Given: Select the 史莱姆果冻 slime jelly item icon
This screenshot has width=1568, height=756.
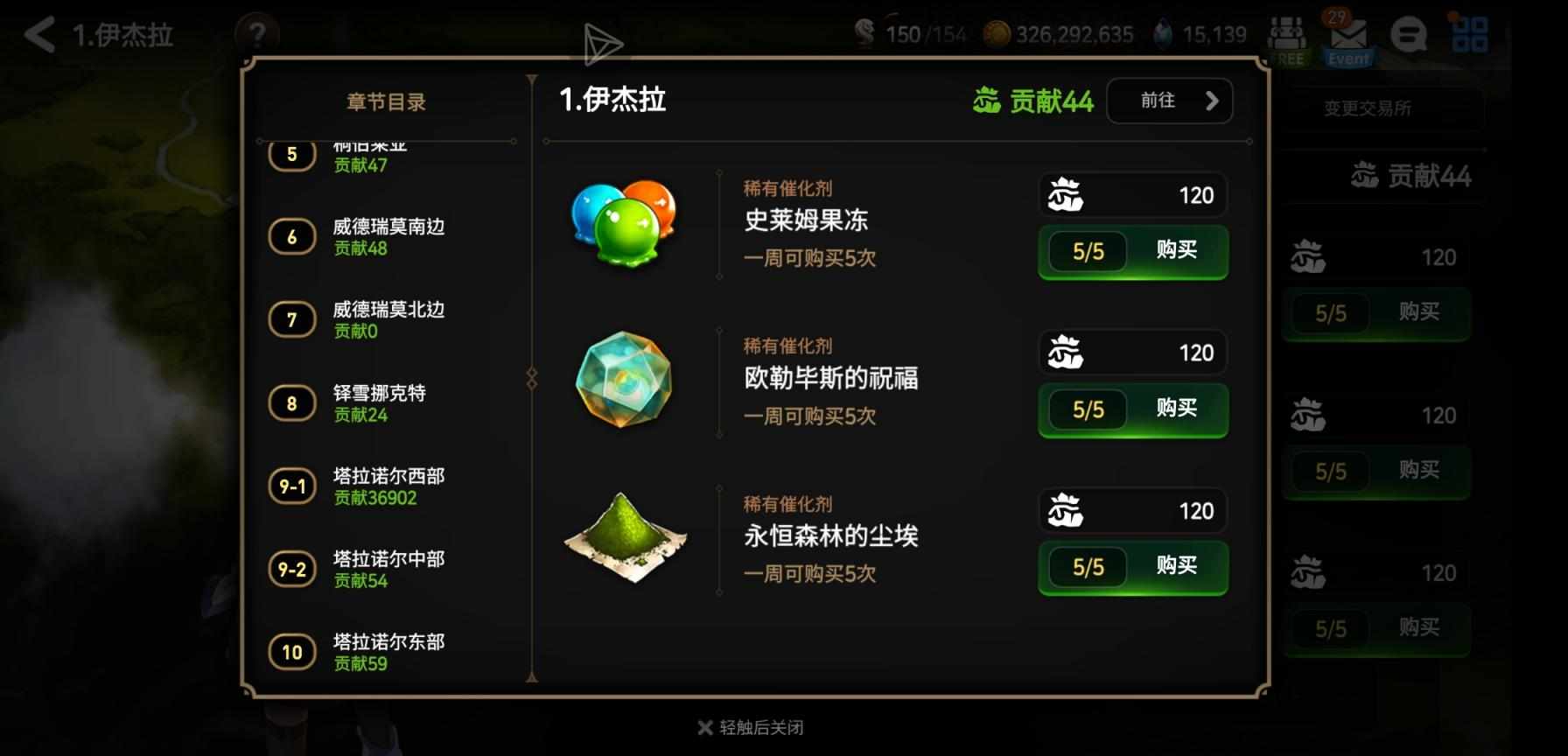Looking at the screenshot, I should 624,222.
